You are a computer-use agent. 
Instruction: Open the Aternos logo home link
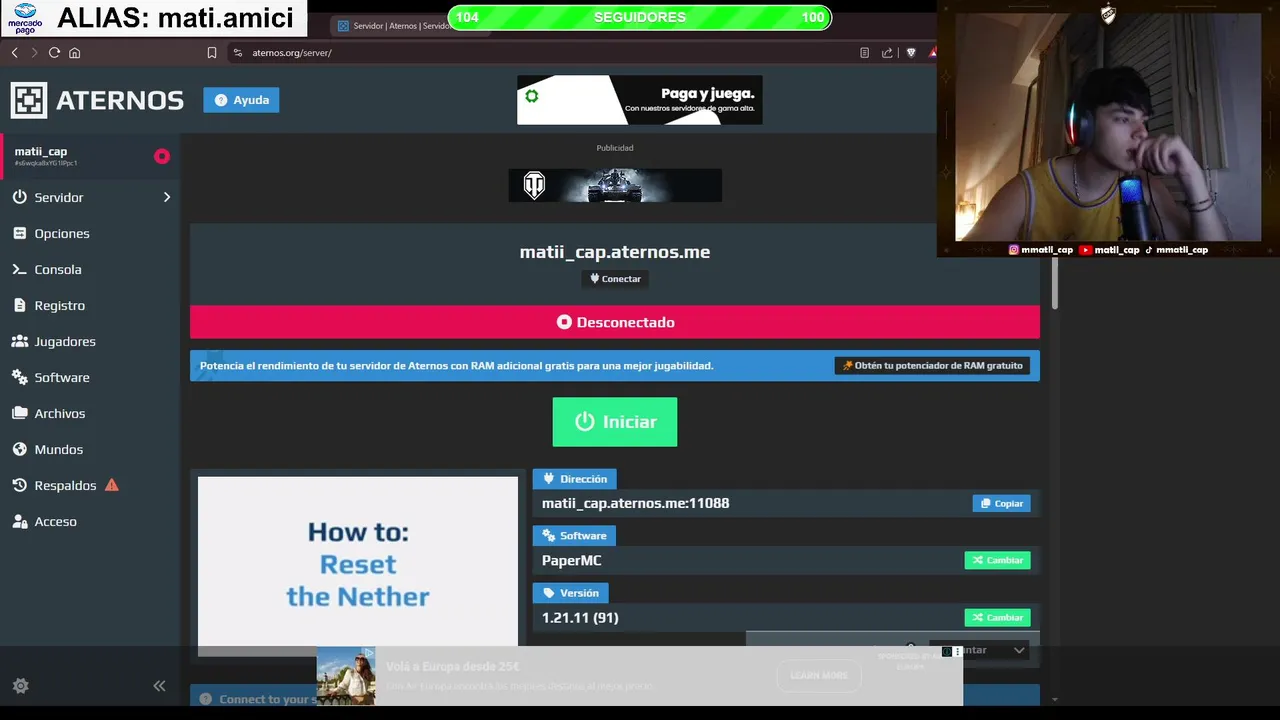tap(97, 100)
